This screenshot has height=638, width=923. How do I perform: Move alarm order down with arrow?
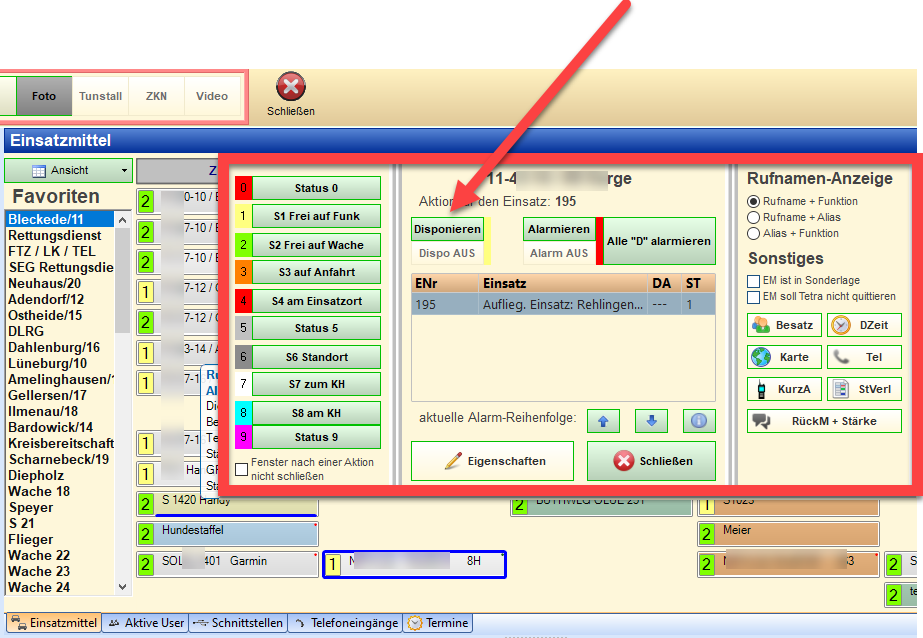651,421
